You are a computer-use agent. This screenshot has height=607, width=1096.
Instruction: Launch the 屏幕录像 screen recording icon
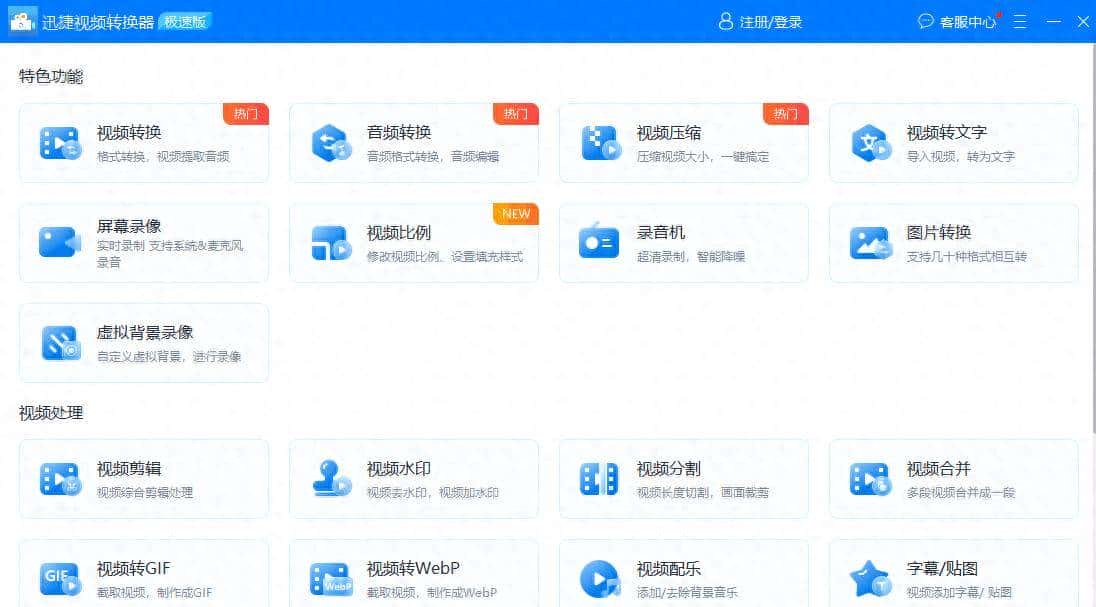coord(57,243)
